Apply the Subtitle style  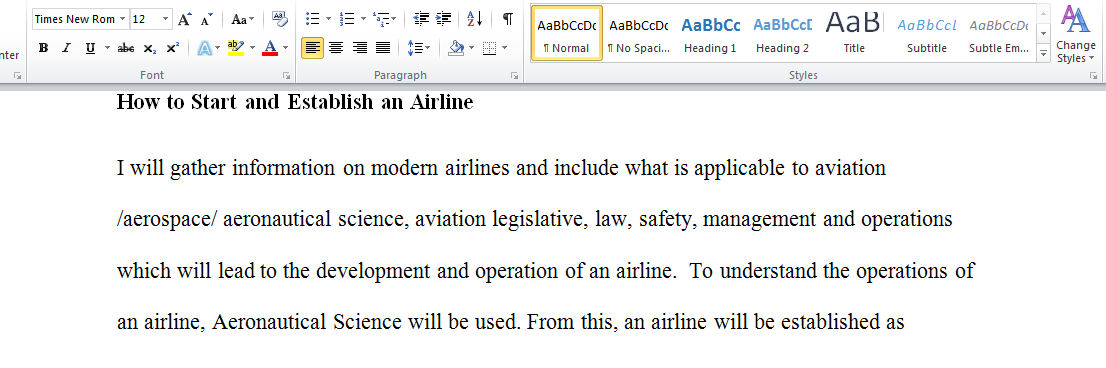927,33
